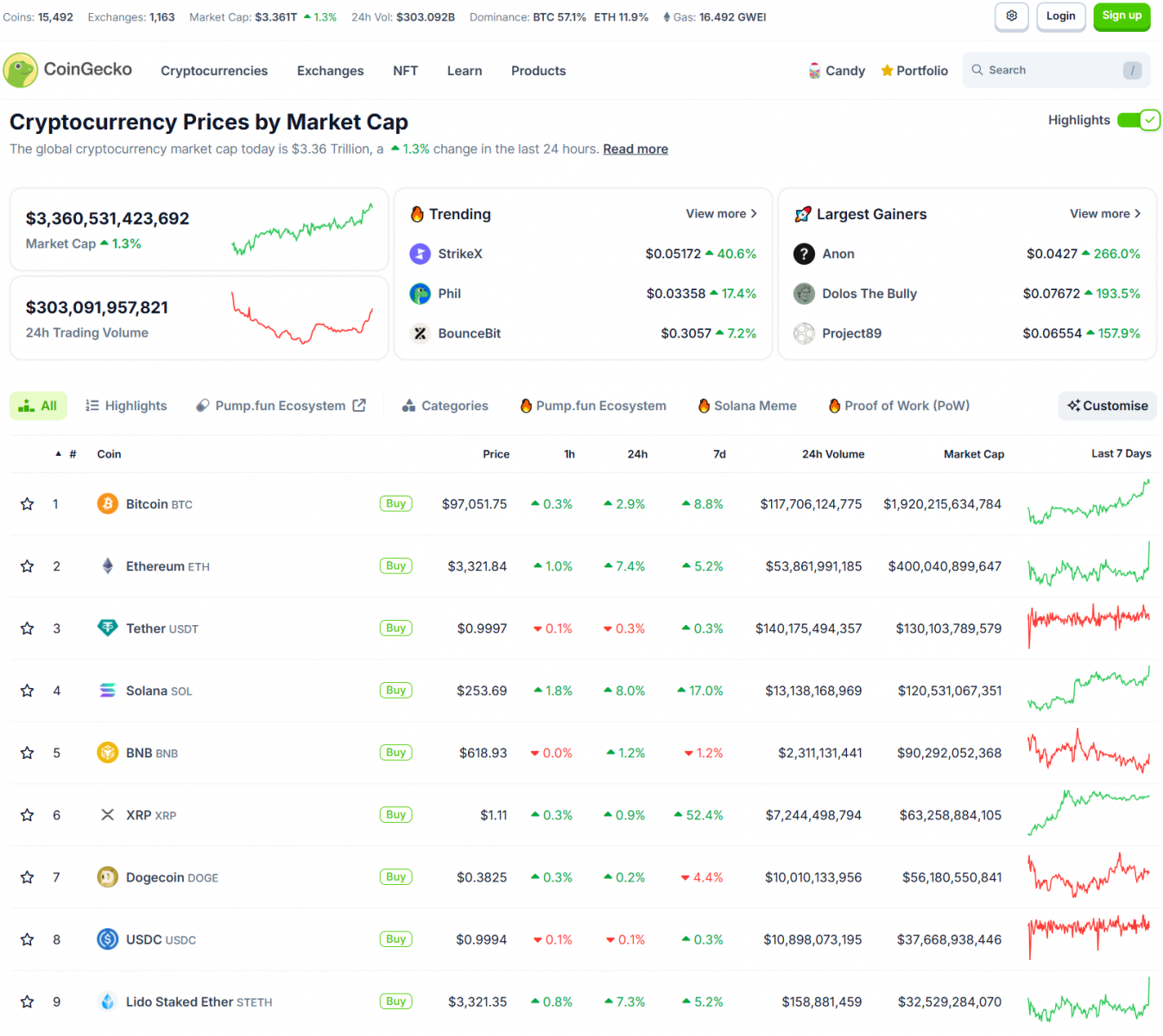Sort the table by Market Cap header

(974, 454)
